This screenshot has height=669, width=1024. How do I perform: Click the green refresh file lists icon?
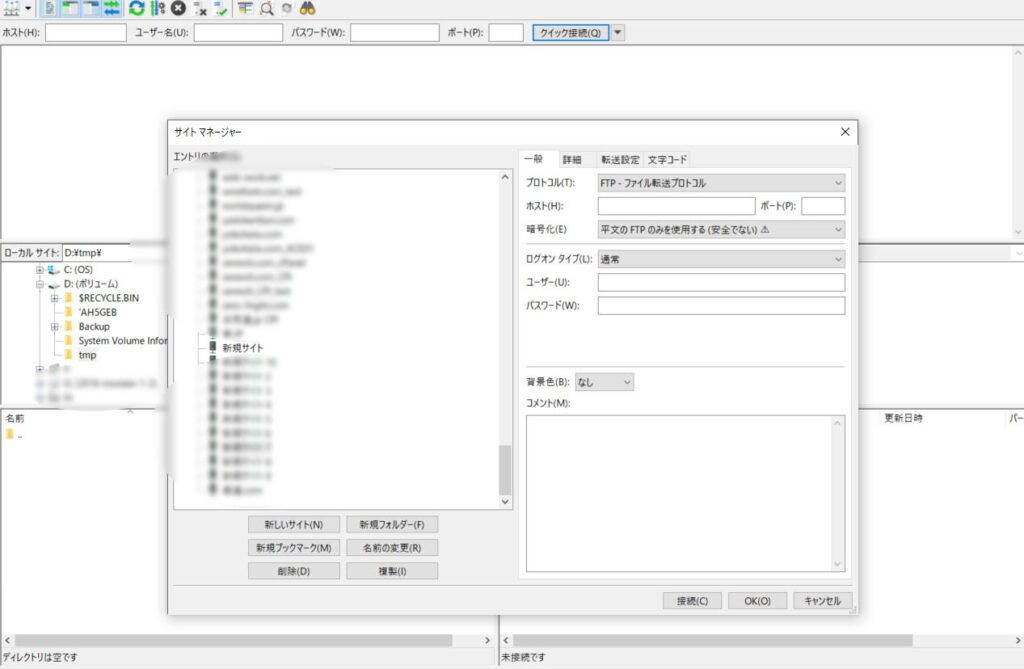[136, 8]
